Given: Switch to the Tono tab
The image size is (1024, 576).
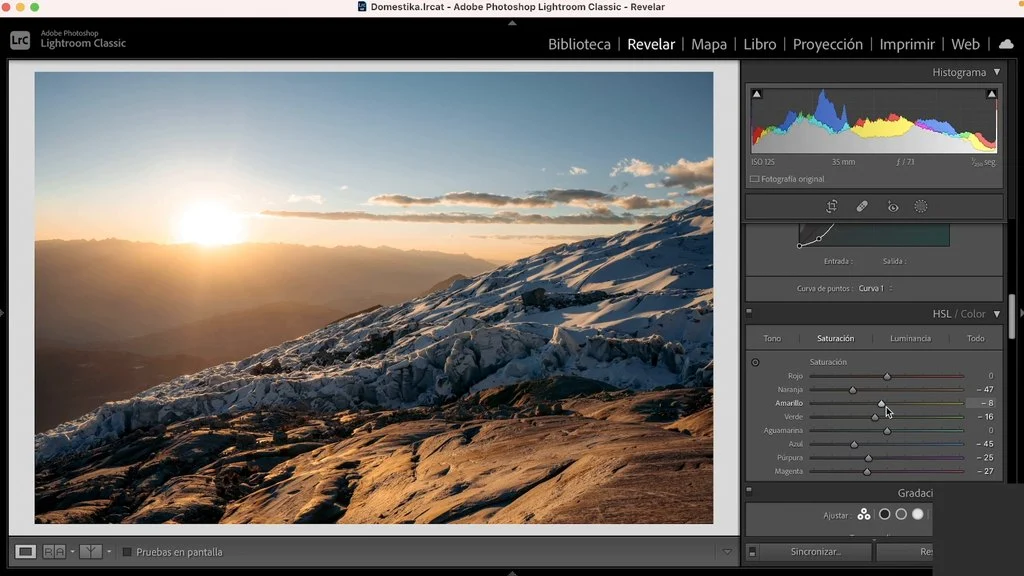Looking at the screenshot, I should [772, 338].
